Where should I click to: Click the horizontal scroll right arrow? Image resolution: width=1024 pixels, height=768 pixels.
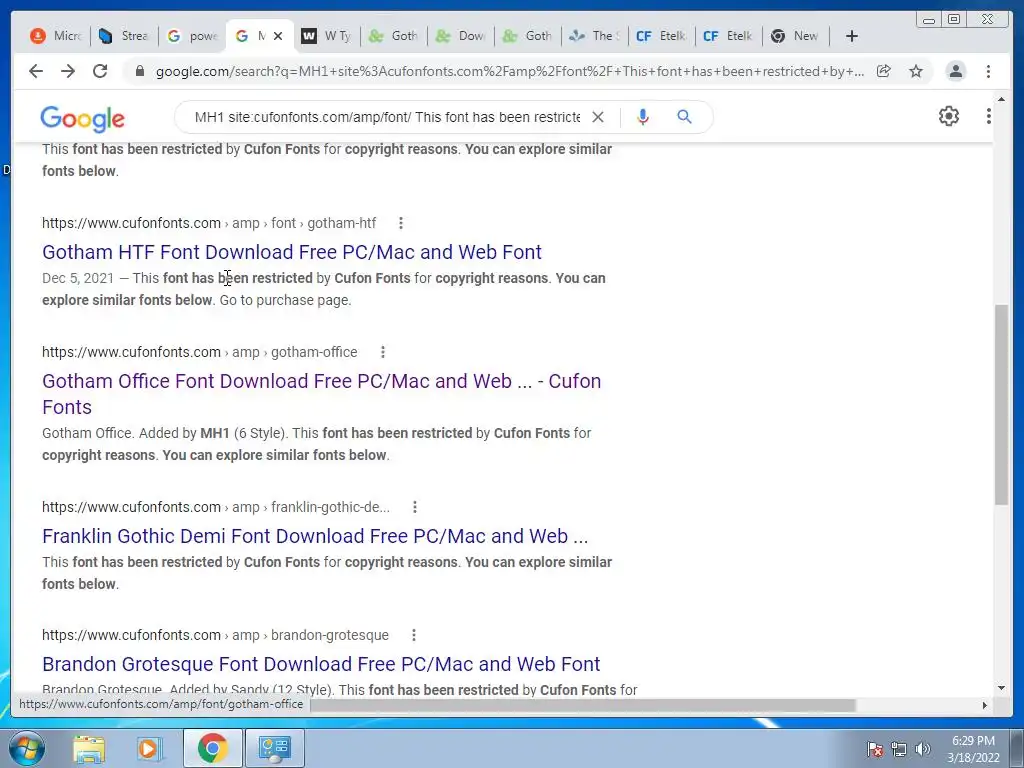(x=985, y=705)
